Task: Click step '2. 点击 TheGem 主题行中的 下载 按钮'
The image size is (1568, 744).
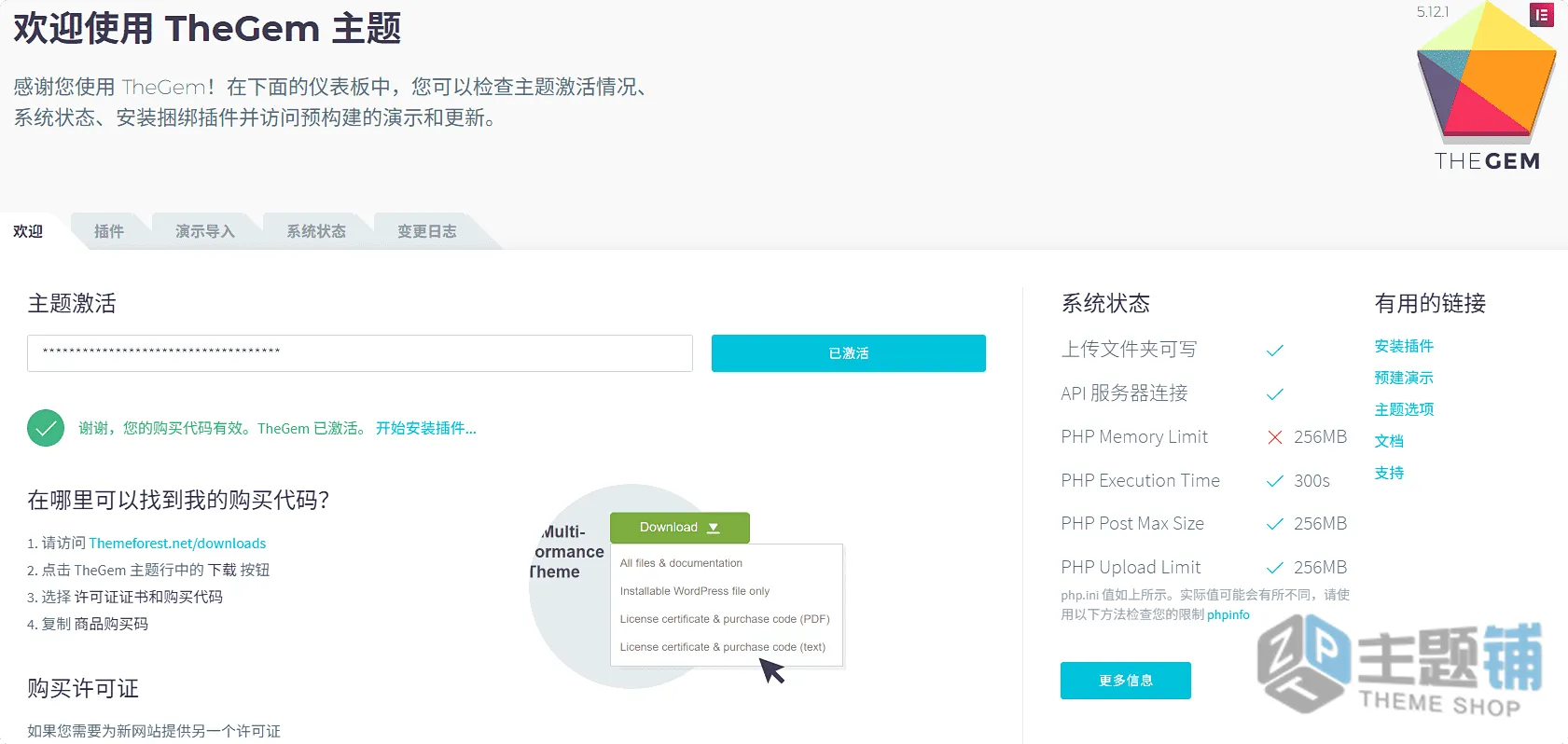Action: [x=148, y=570]
